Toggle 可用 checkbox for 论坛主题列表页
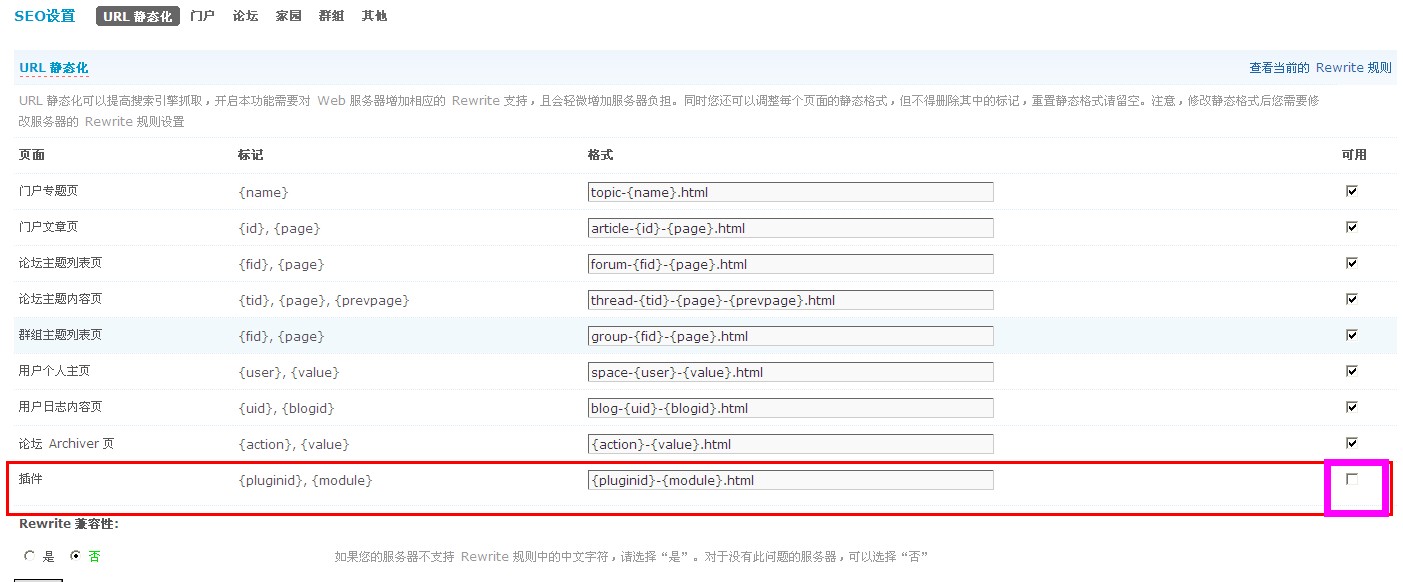 click(1352, 262)
